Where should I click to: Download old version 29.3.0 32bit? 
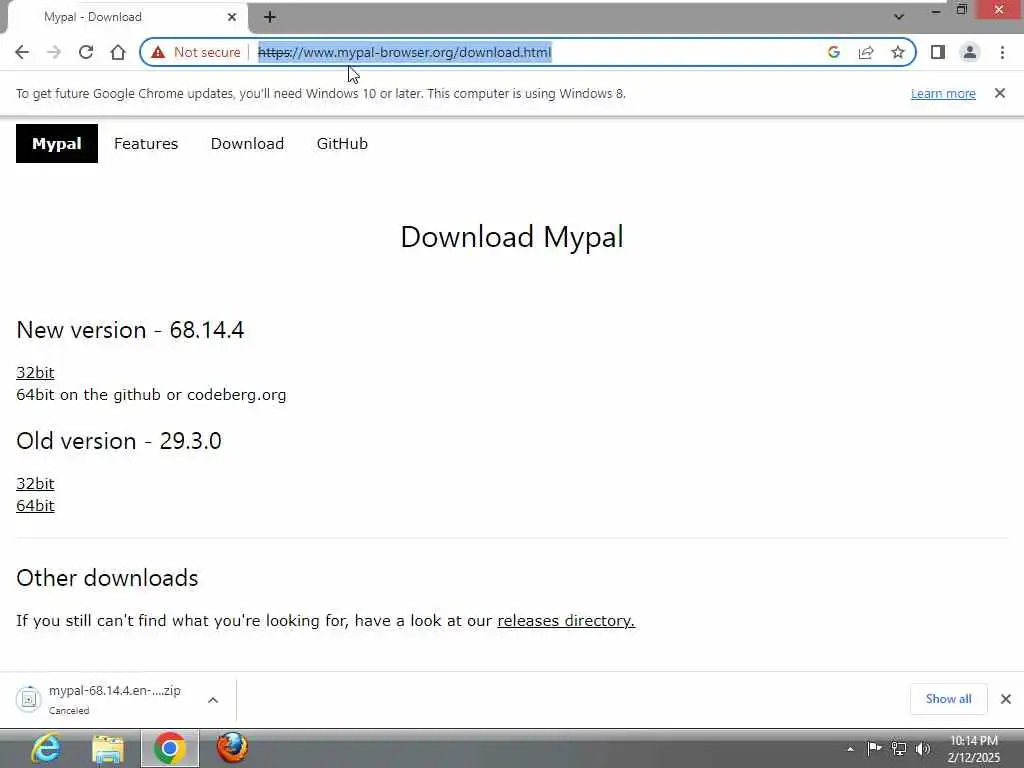point(35,483)
